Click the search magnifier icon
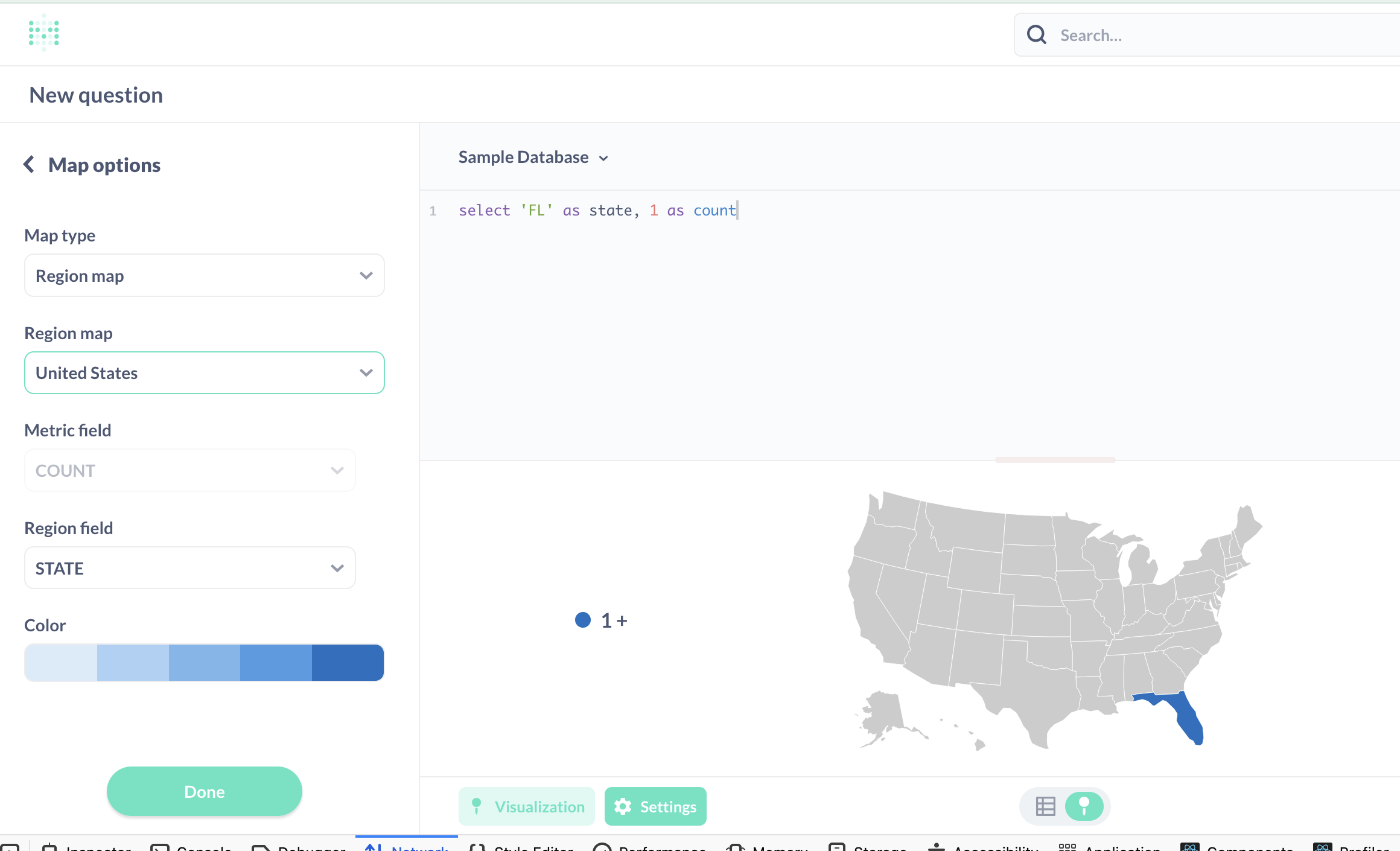The height and width of the screenshot is (851, 1400). [1036, 34]
